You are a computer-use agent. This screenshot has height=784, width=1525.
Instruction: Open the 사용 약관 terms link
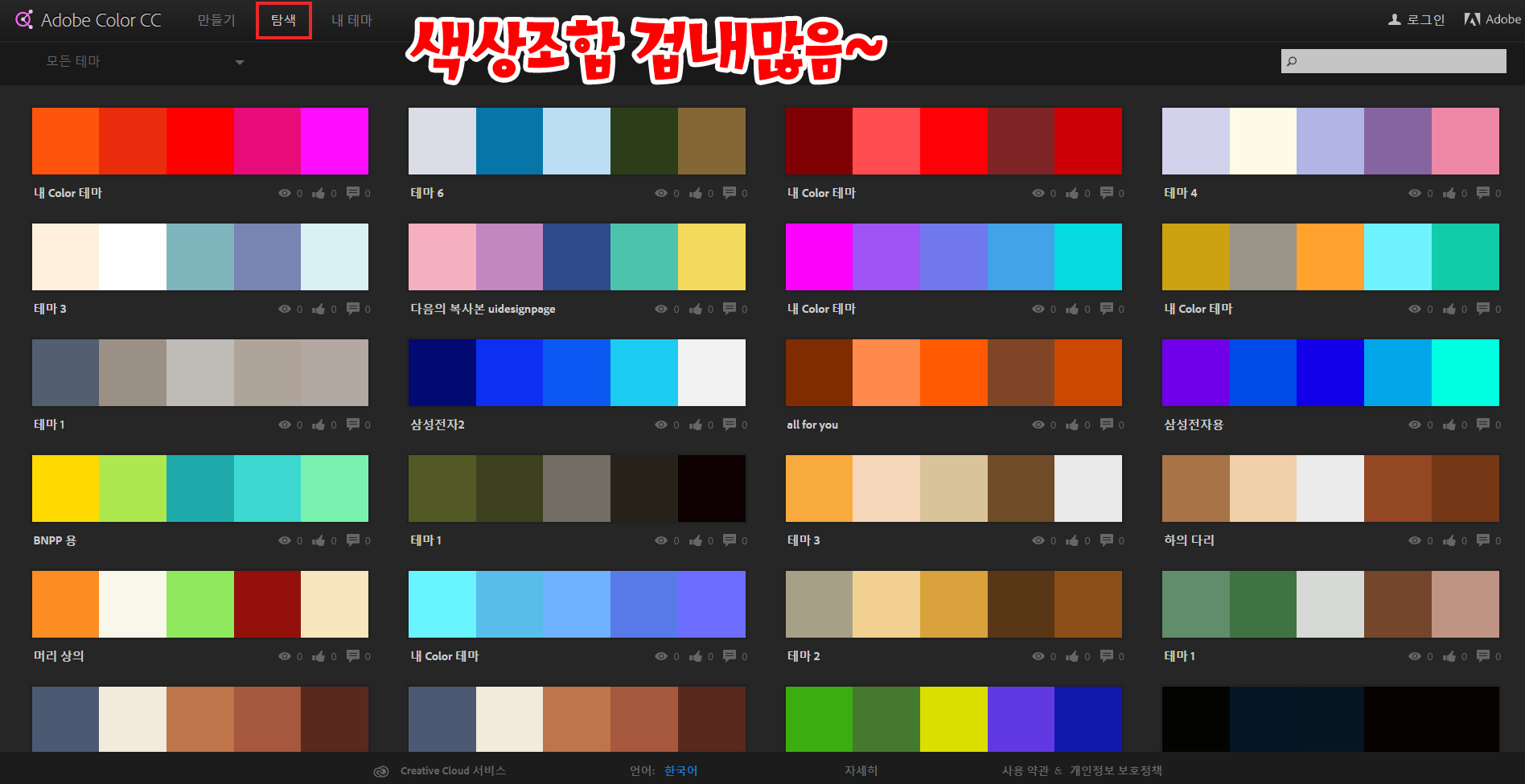(x=1027, y=770)
